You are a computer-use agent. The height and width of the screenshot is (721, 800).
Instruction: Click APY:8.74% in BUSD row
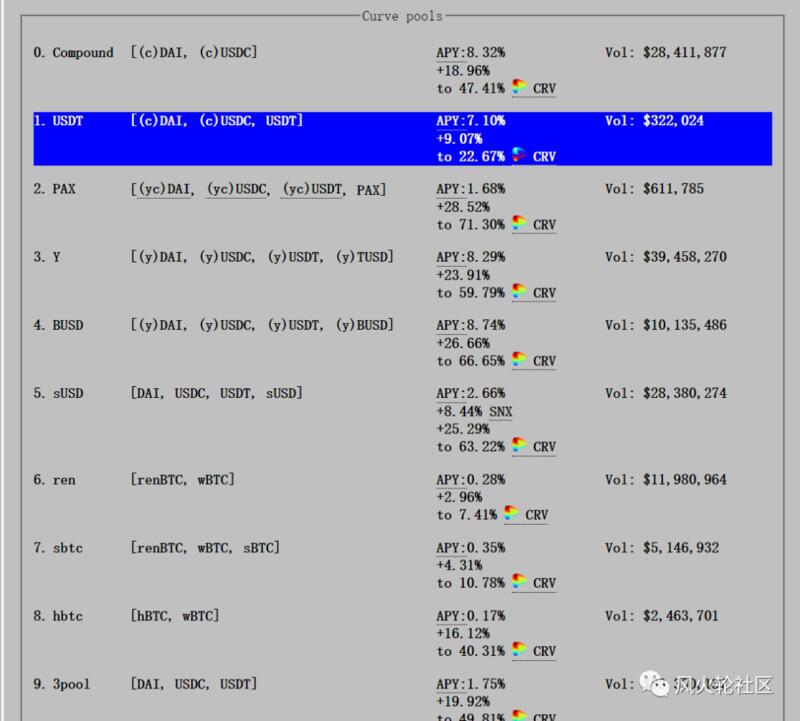click(470, 326)
